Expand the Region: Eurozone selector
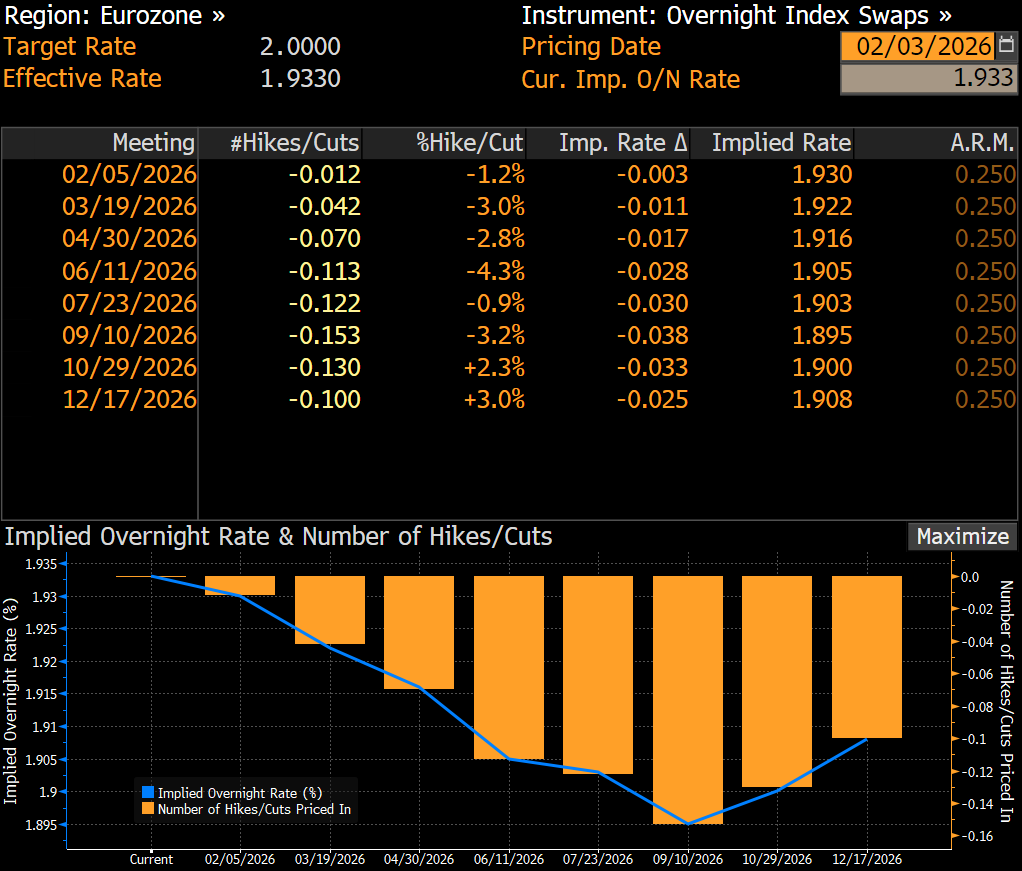The width and height of the screenshot is (1022, 871). point(115,16)
